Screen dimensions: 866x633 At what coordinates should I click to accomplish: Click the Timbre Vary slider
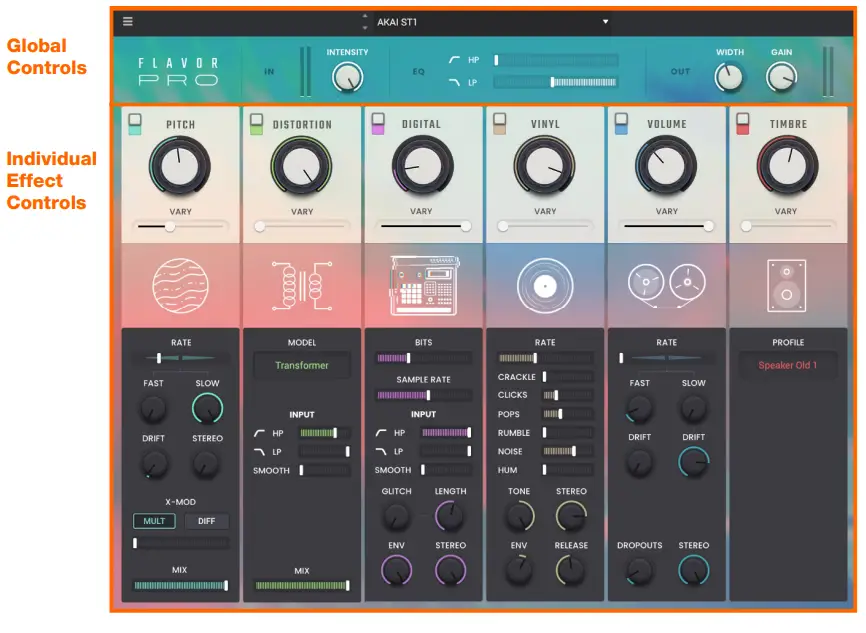click(x=788, y=226)
